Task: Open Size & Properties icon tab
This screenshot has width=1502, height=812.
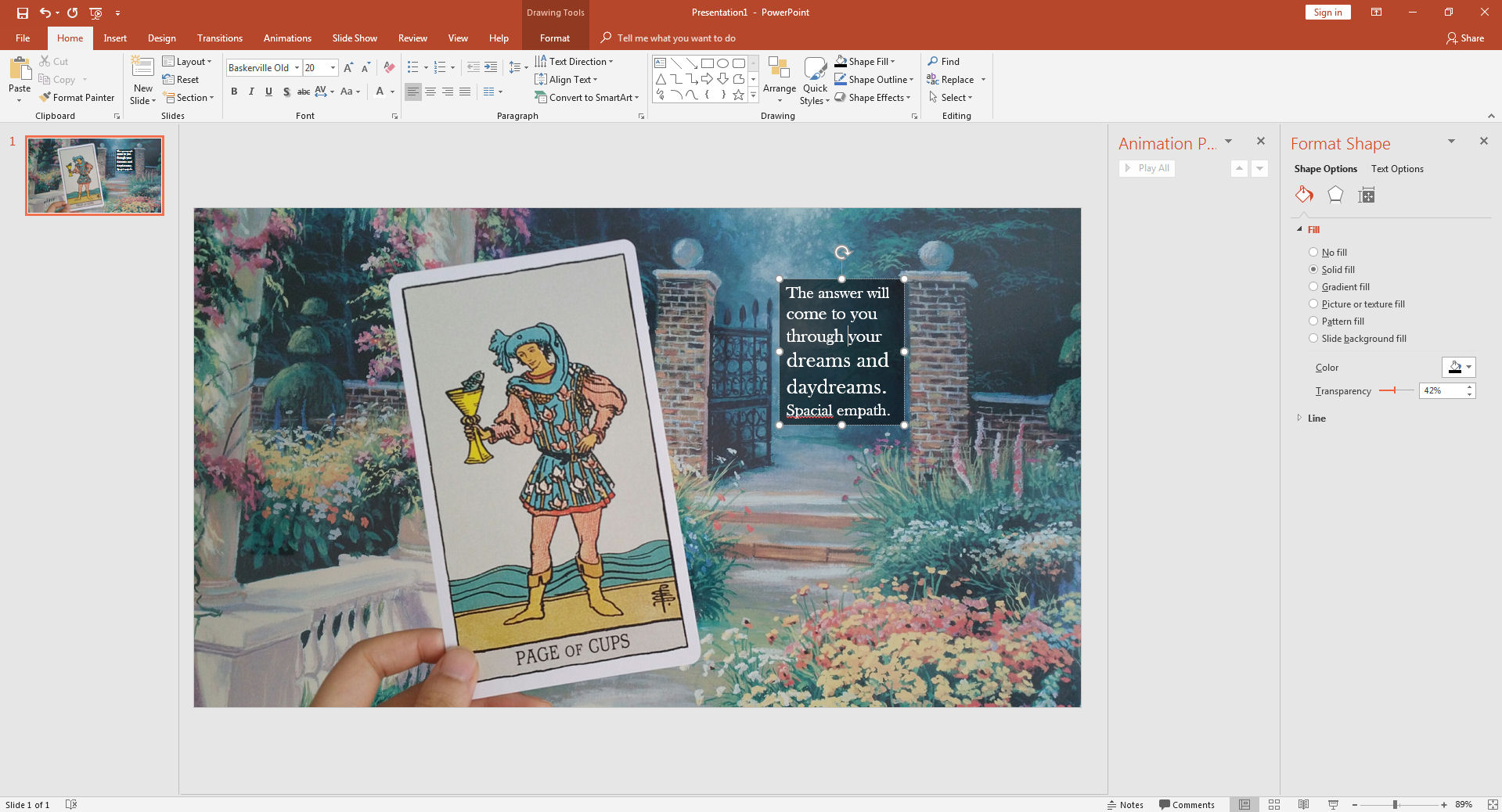Action: (1367, 195)
